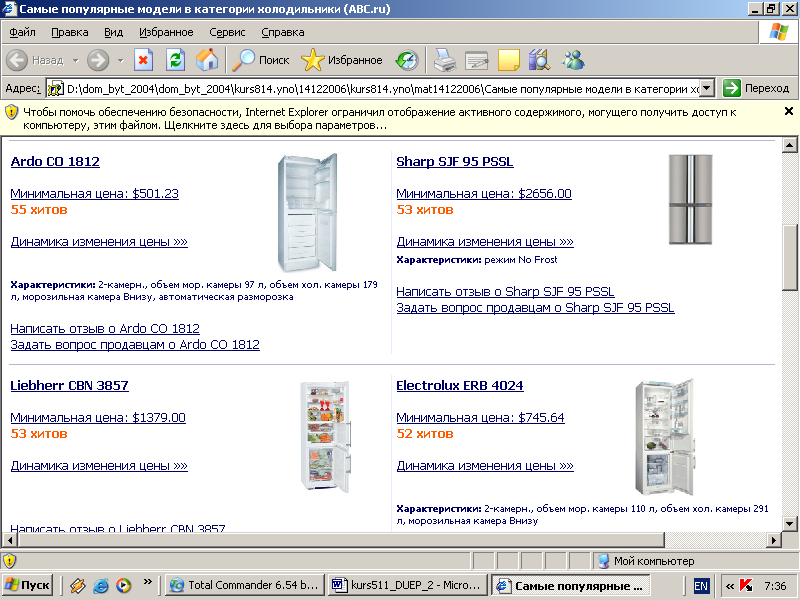Open price dynamics link under Ardo
The image size is (800, 600).
point(99,241)
